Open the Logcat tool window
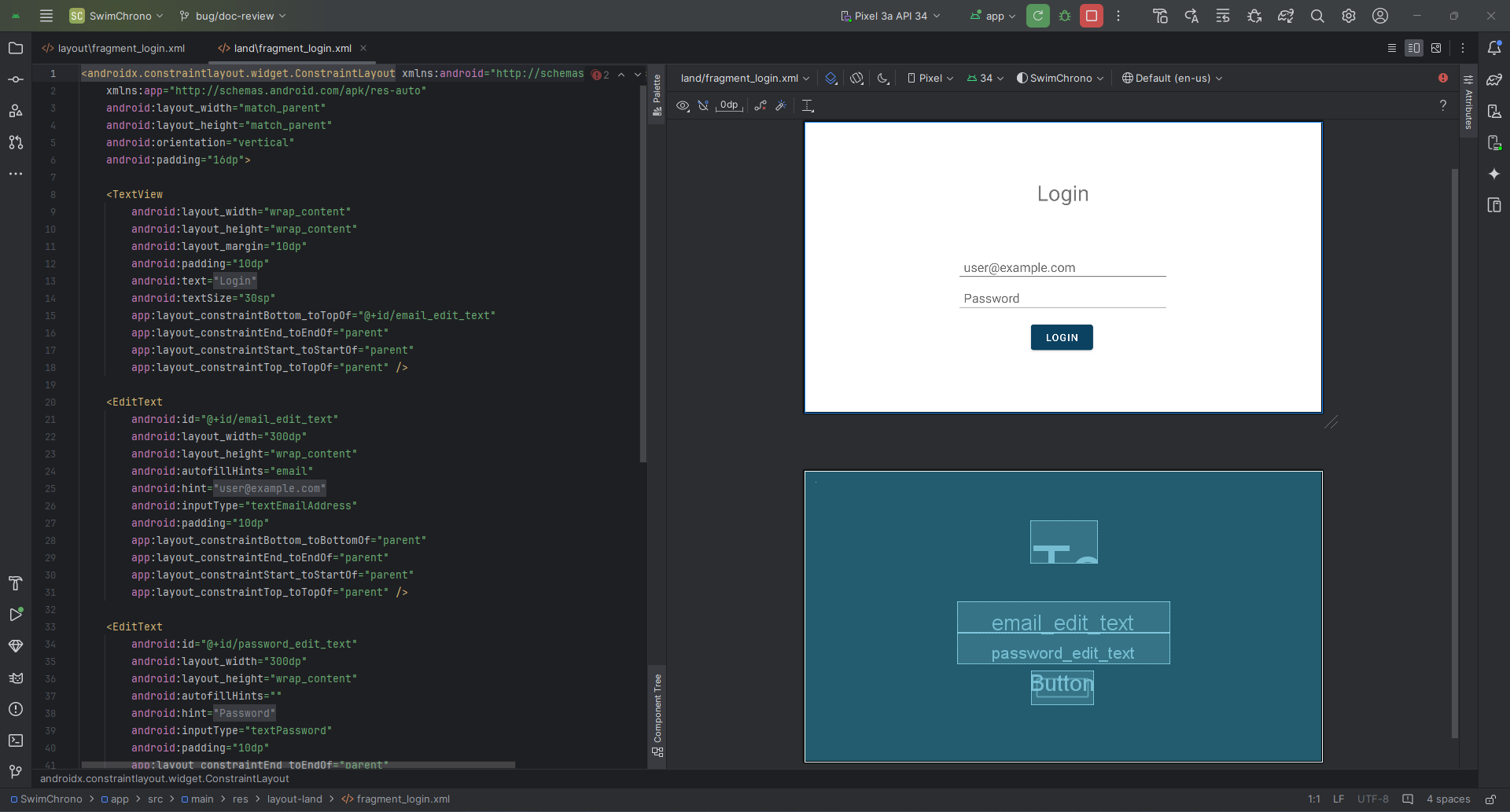 click(16, 678)
